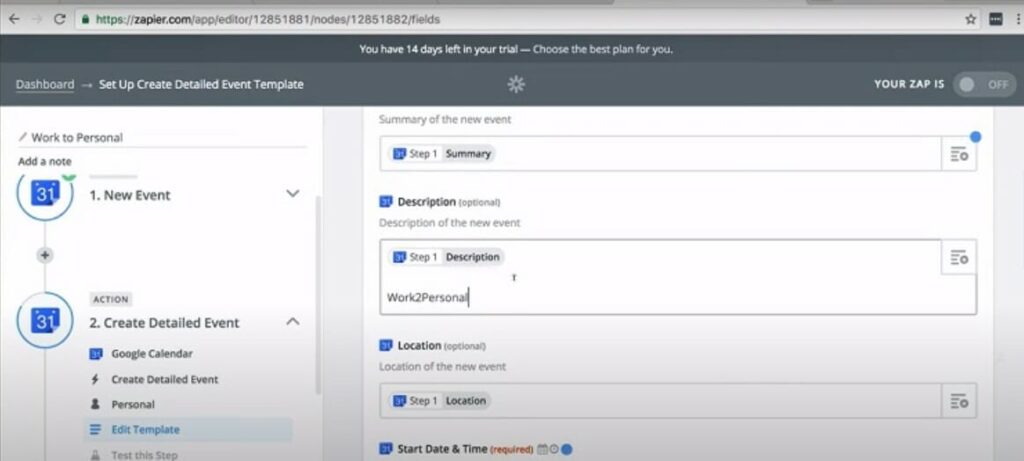
Task: Click the Location field label
Action: [x=419, y=345]
